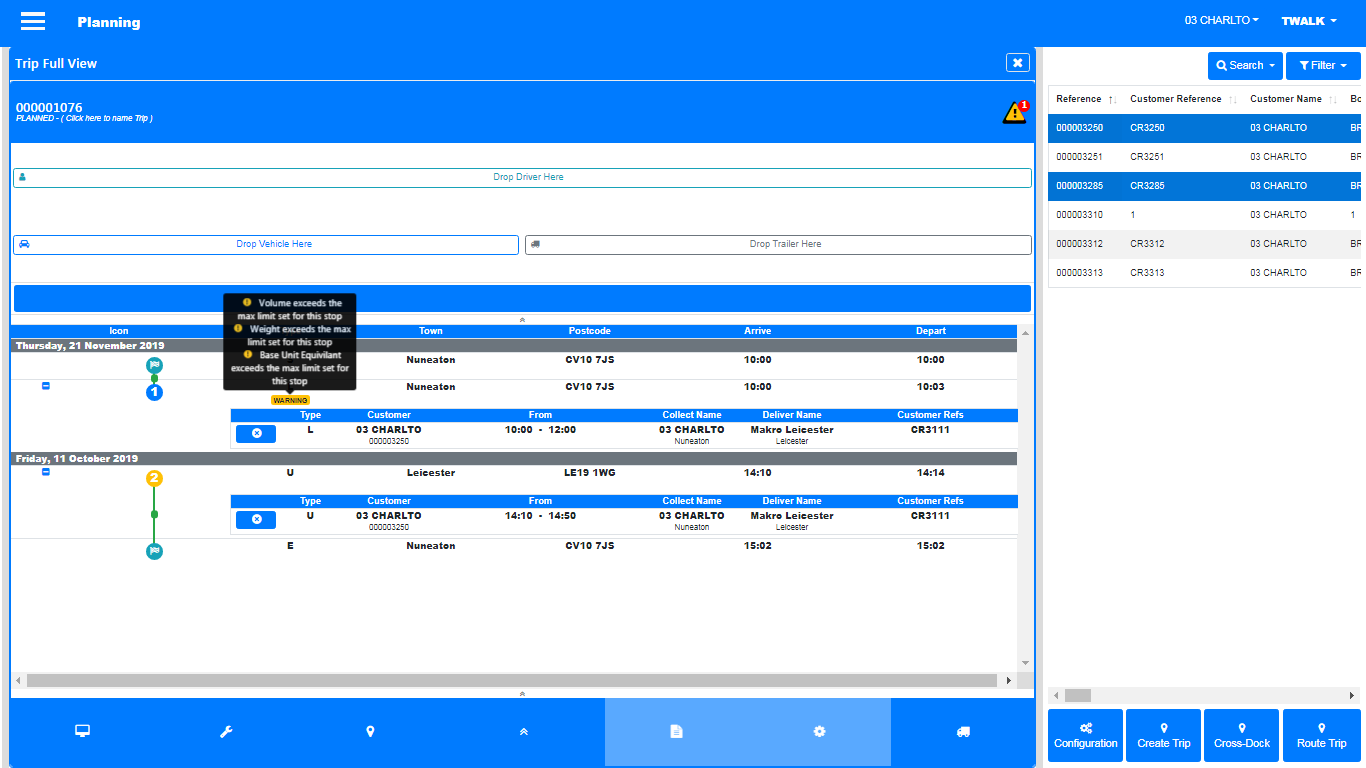Remove the order on stop 2 Leicester row
Image resolution: width=1366 pixels, height=768 pixels.
[256, 519]
